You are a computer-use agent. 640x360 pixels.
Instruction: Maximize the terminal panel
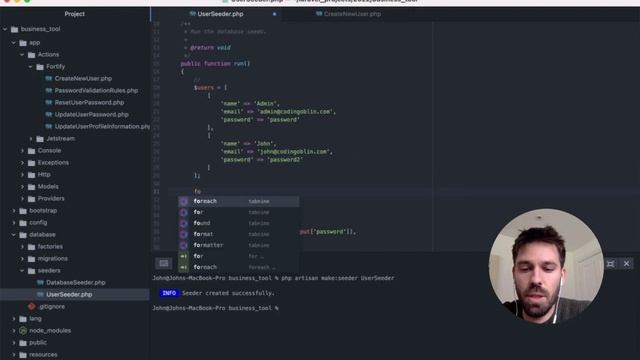(x=610, y=264)
